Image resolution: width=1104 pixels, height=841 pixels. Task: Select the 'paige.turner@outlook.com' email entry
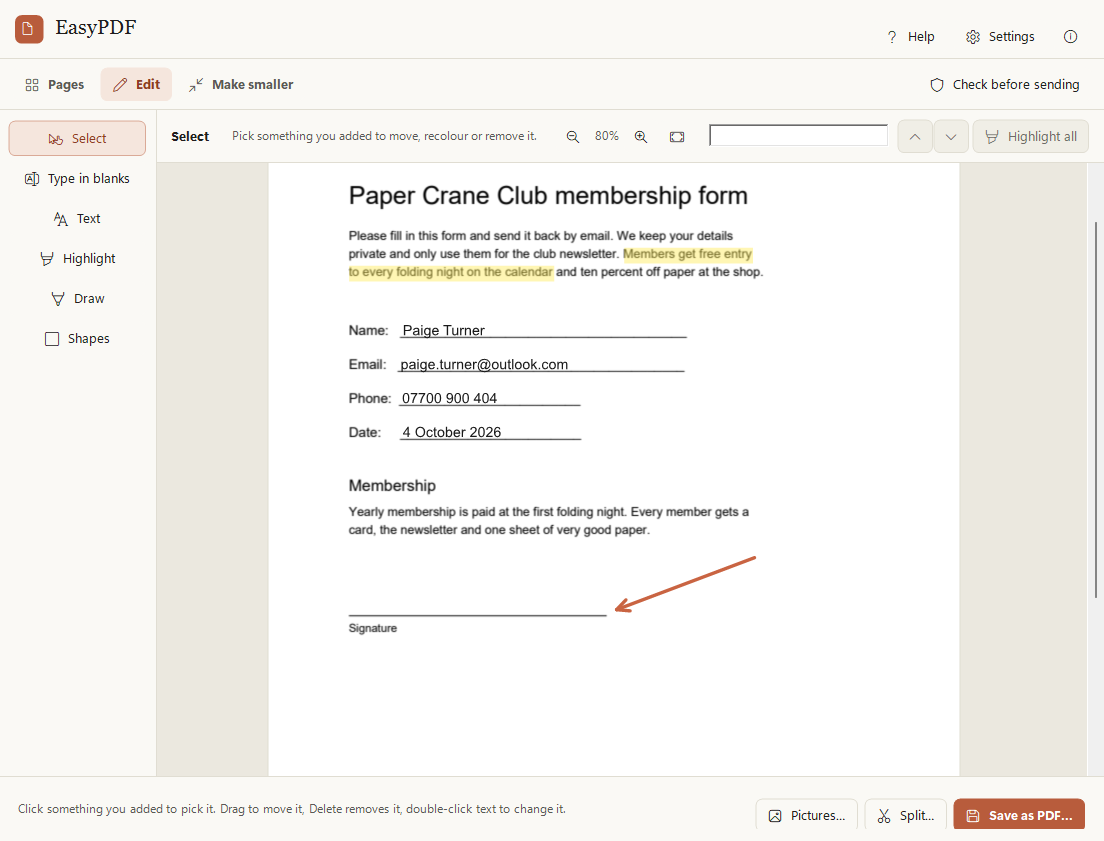(x=484, y=364)
